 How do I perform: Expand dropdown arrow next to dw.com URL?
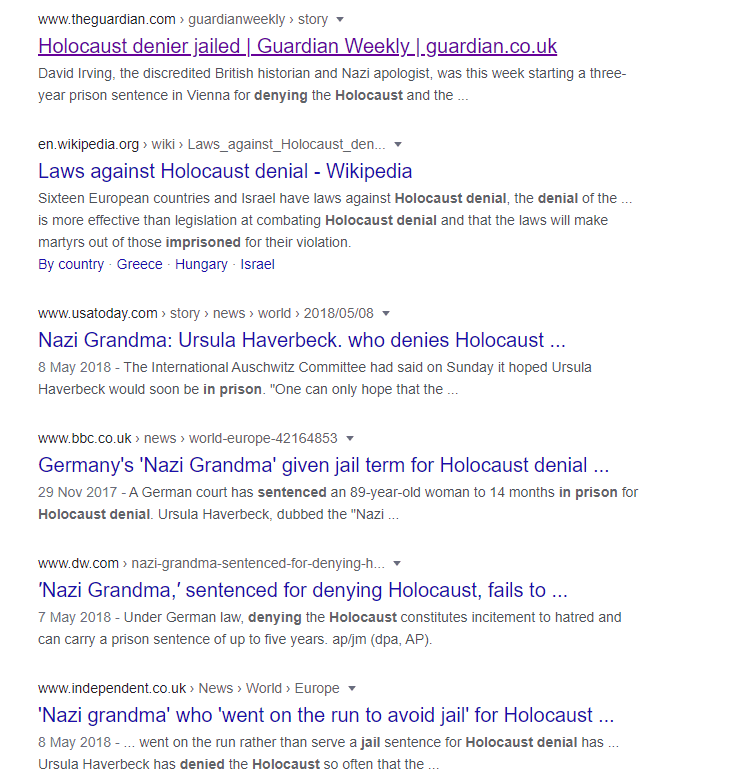(x=397, y=563)
